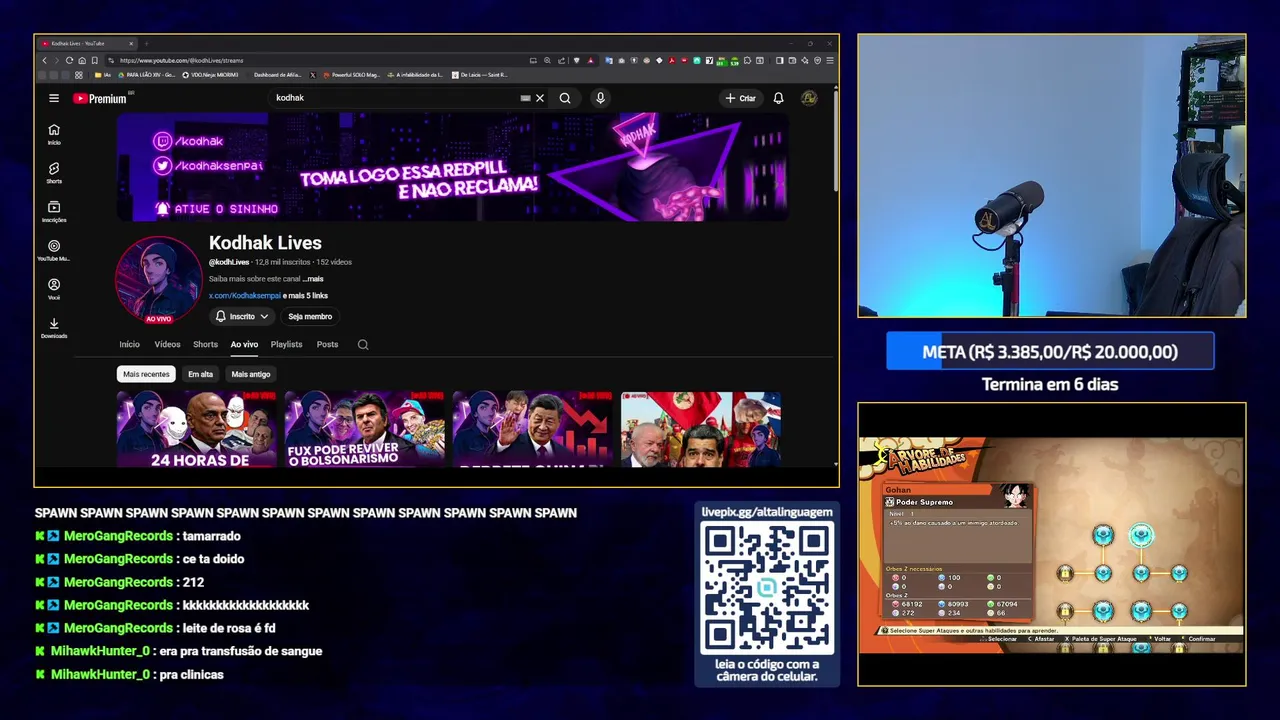
Task: Focus the YouTube search field
Action: 395,98
